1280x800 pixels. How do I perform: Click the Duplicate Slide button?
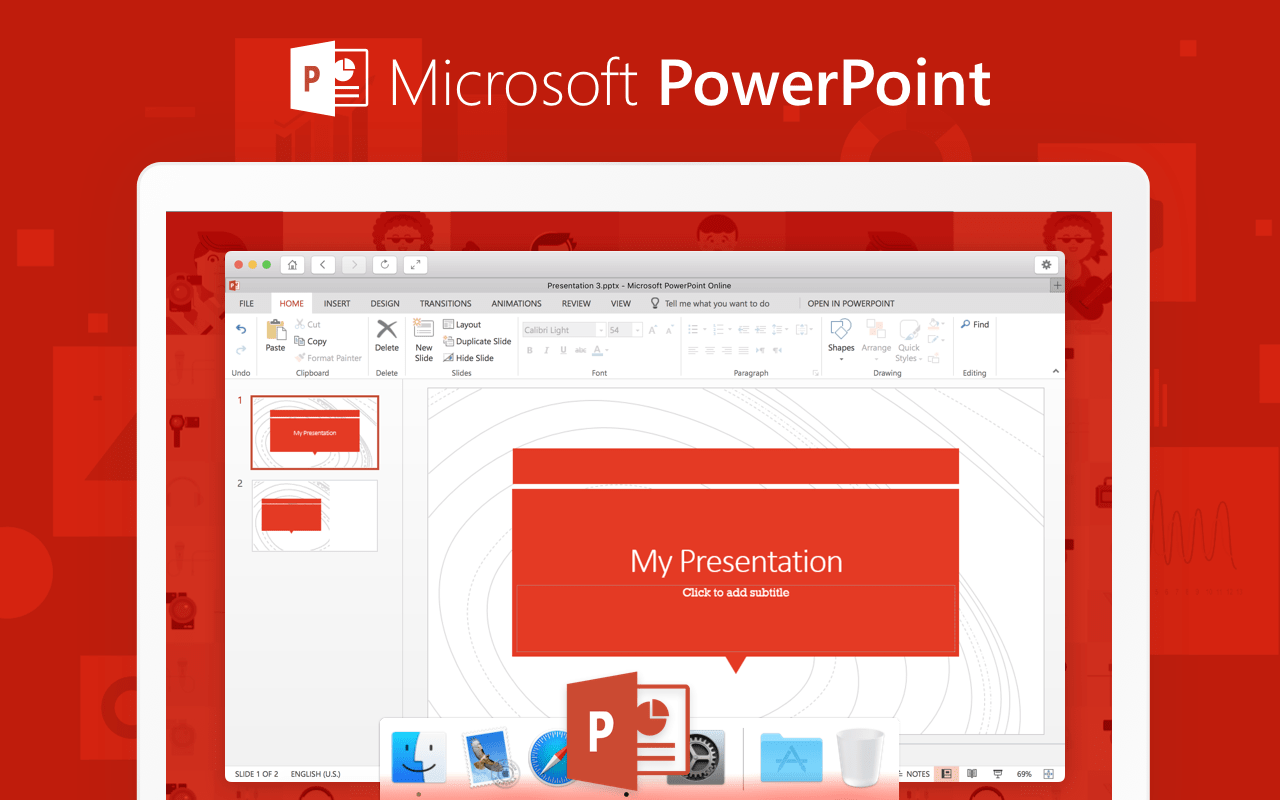[x=477, y=341]
